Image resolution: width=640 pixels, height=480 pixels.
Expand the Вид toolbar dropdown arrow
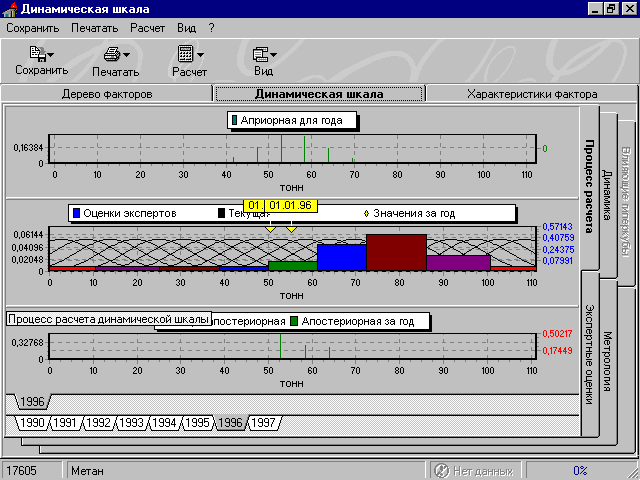[273, 55]
